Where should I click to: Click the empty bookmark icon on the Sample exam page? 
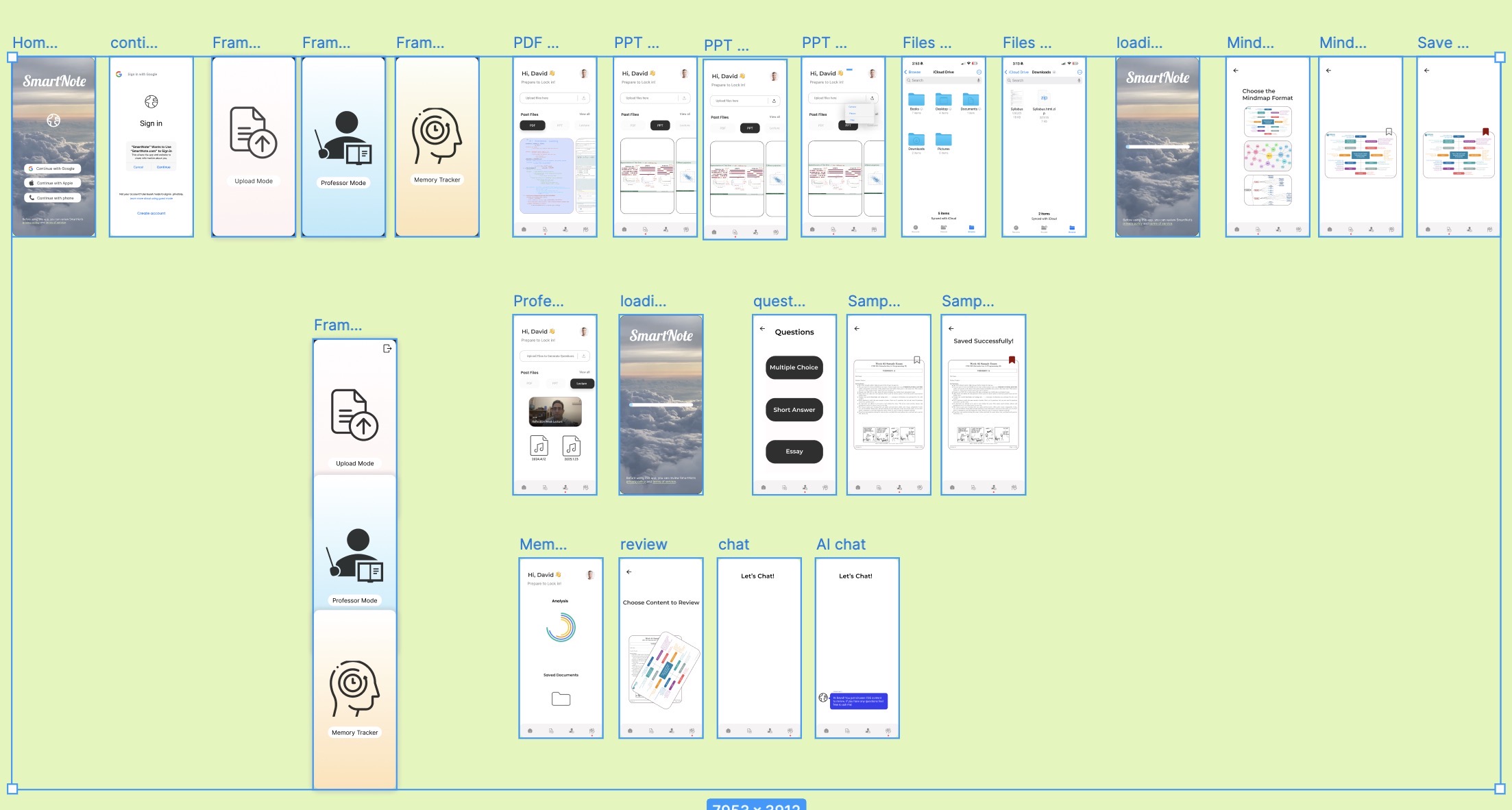click(916, 360)
